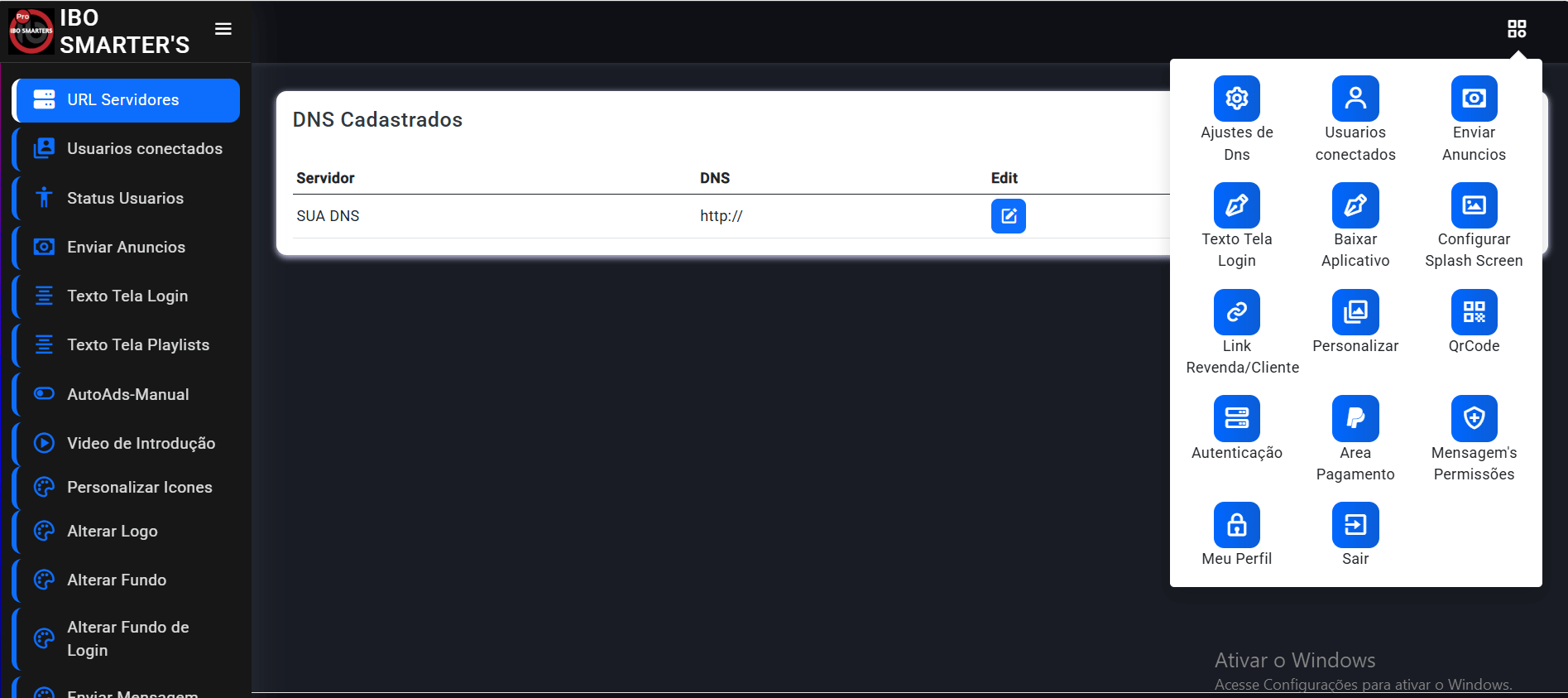The image size is (1568, 698).
Task: Edit the SUA DNS server entry
Action: pos(1008,216)
